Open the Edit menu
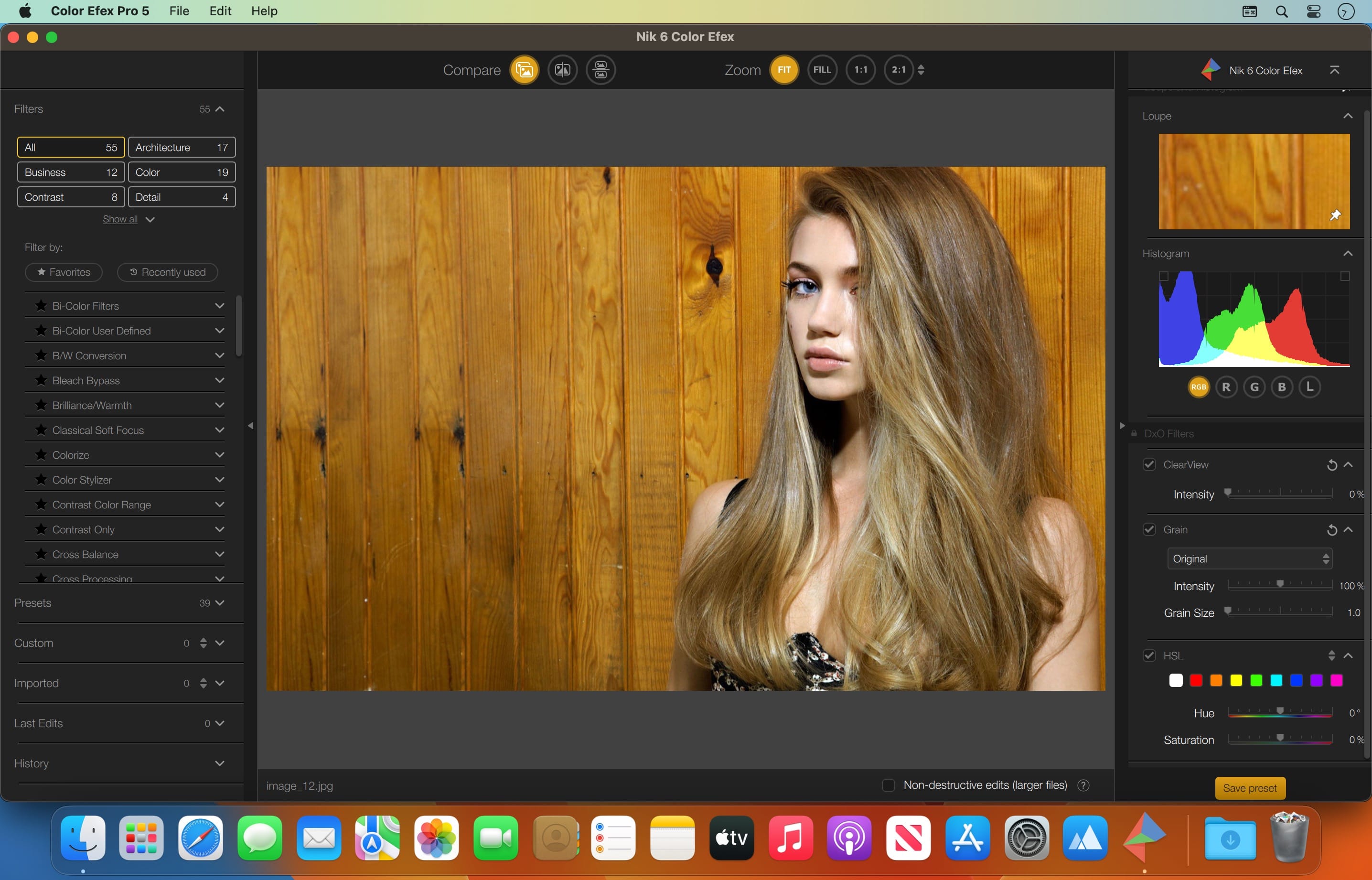This screenshot has width=1372, height=880. tap(220, 11)
